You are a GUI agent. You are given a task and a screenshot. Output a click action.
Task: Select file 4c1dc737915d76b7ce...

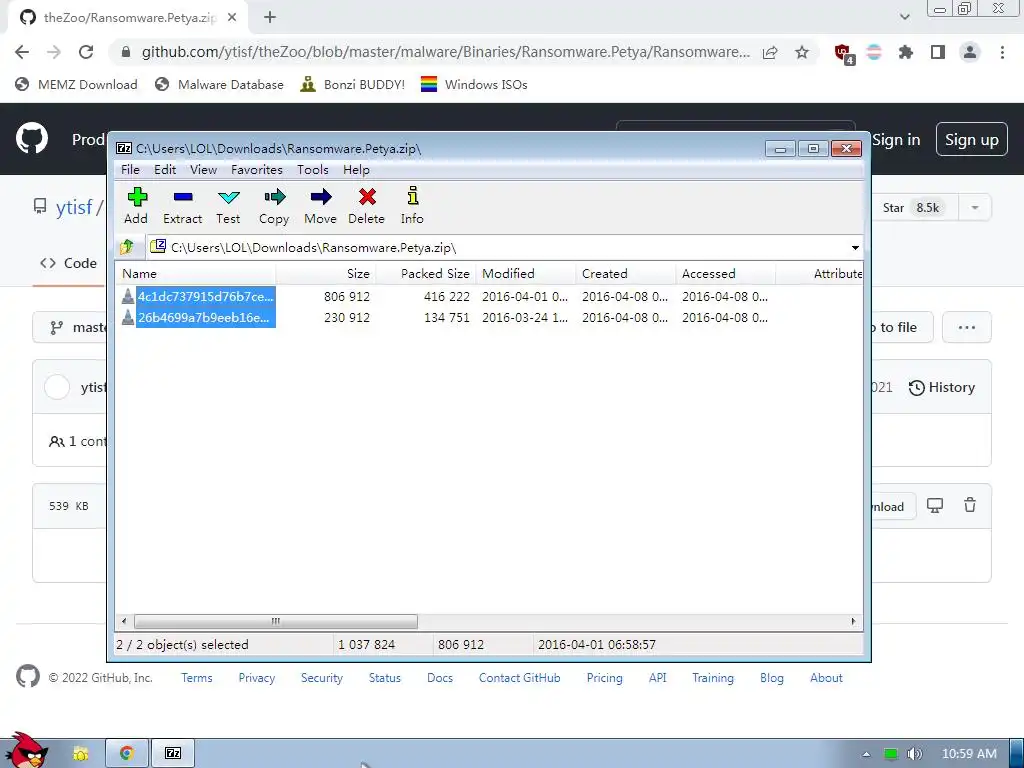(199, 296)
